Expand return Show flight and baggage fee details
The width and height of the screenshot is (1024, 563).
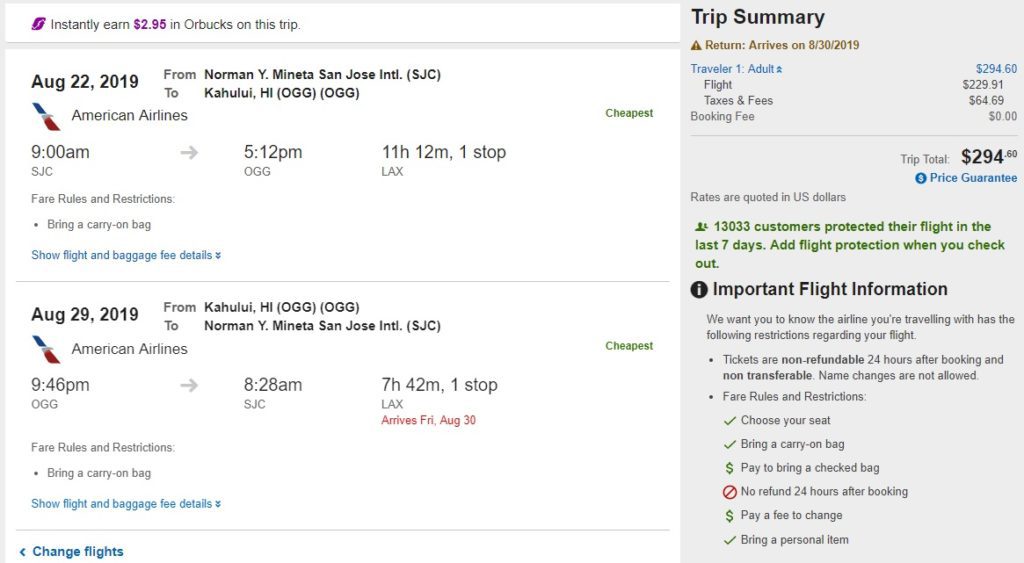coord(126,504)
